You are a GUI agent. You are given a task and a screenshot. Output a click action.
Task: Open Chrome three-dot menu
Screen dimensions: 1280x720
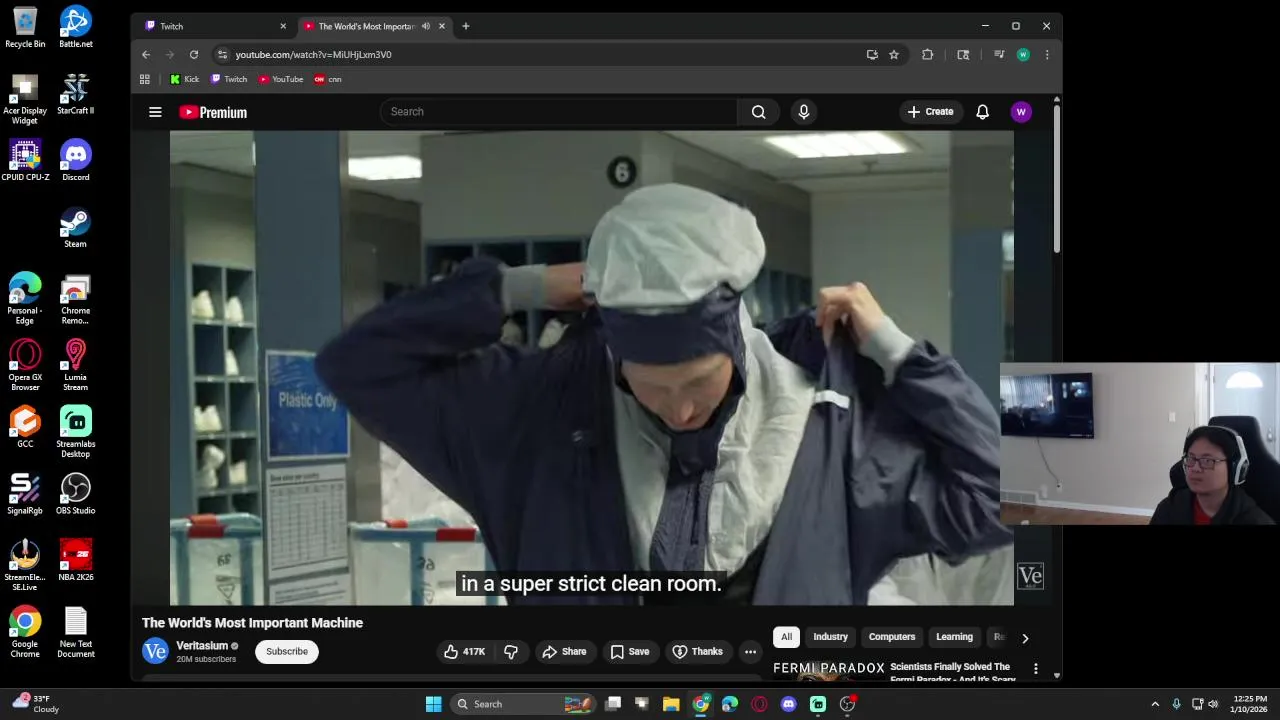tap(1046, 55)
